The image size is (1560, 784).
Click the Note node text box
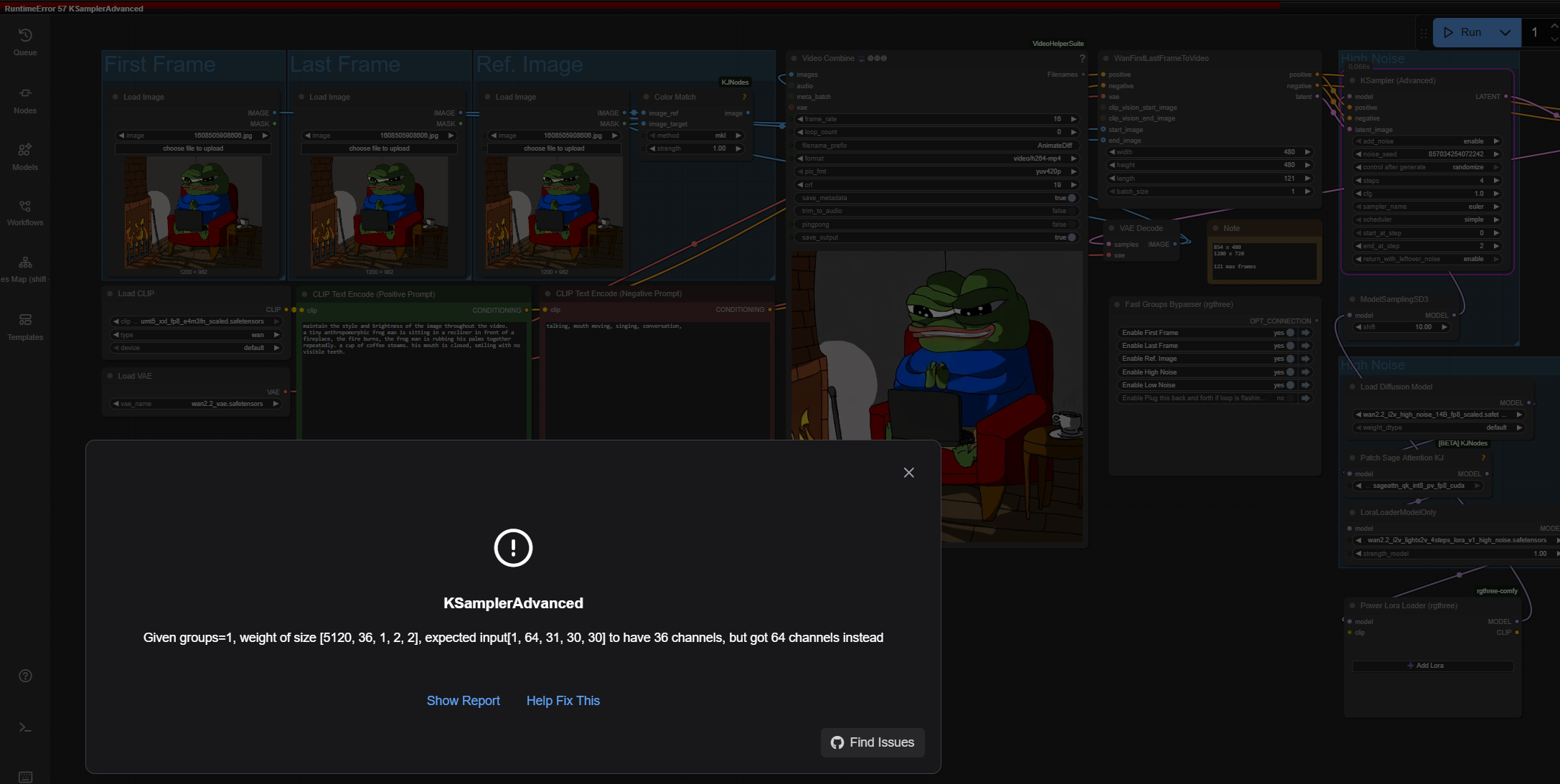point(1264,261)
